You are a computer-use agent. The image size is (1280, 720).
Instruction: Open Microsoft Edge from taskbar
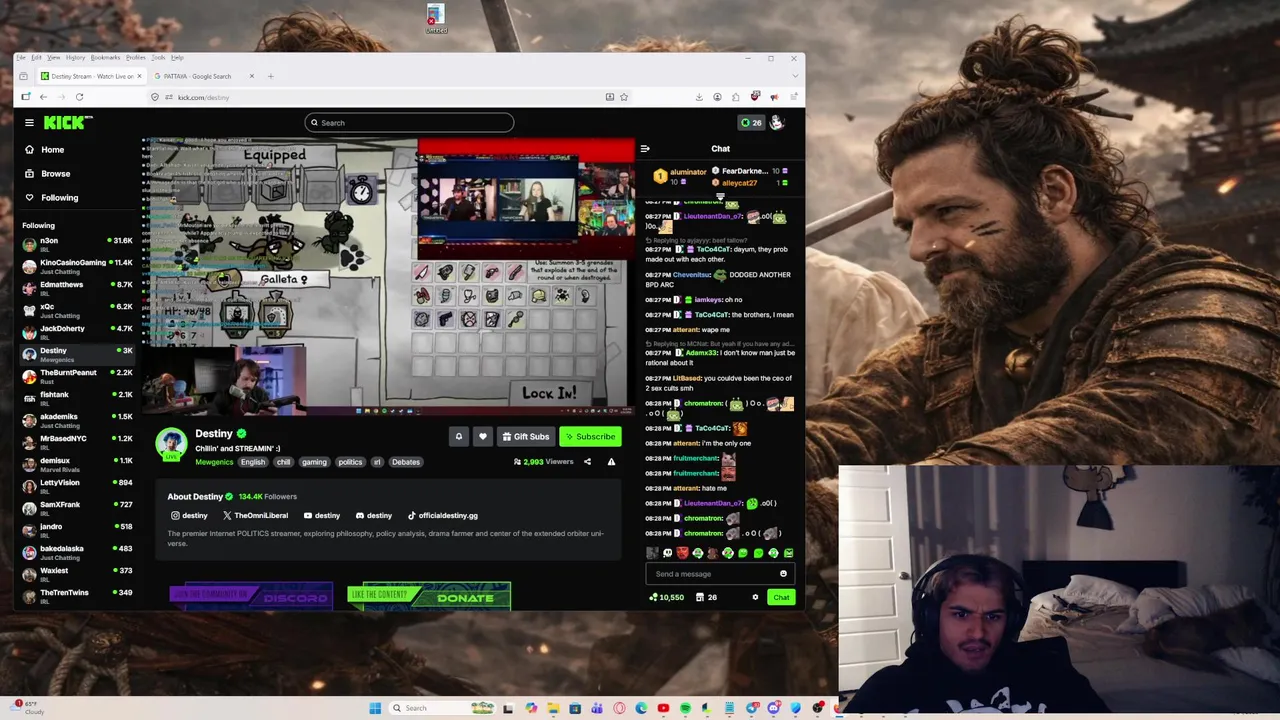(641, 708)
